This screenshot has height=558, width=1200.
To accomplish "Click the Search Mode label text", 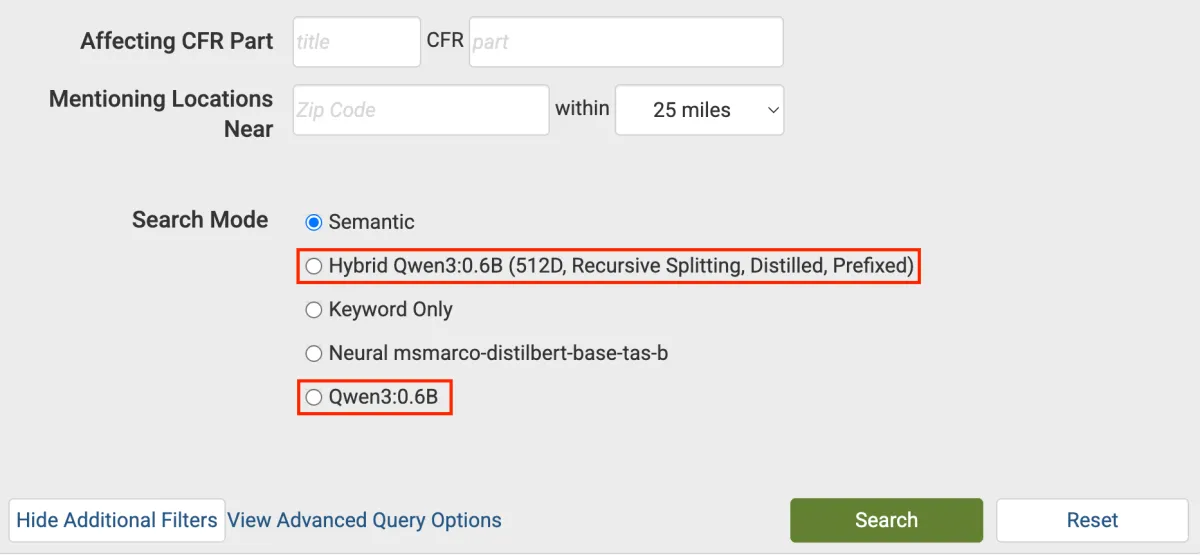I will pos(200,220).
